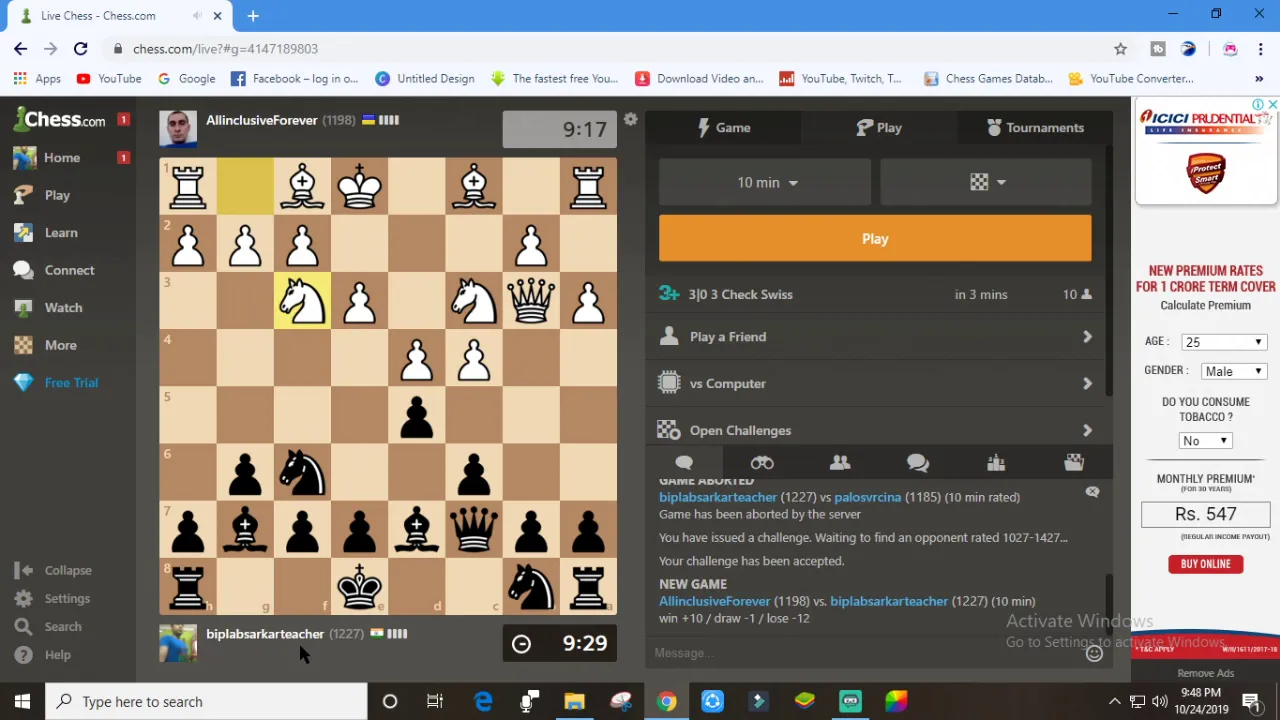Click the Message input field

(865, 653)
